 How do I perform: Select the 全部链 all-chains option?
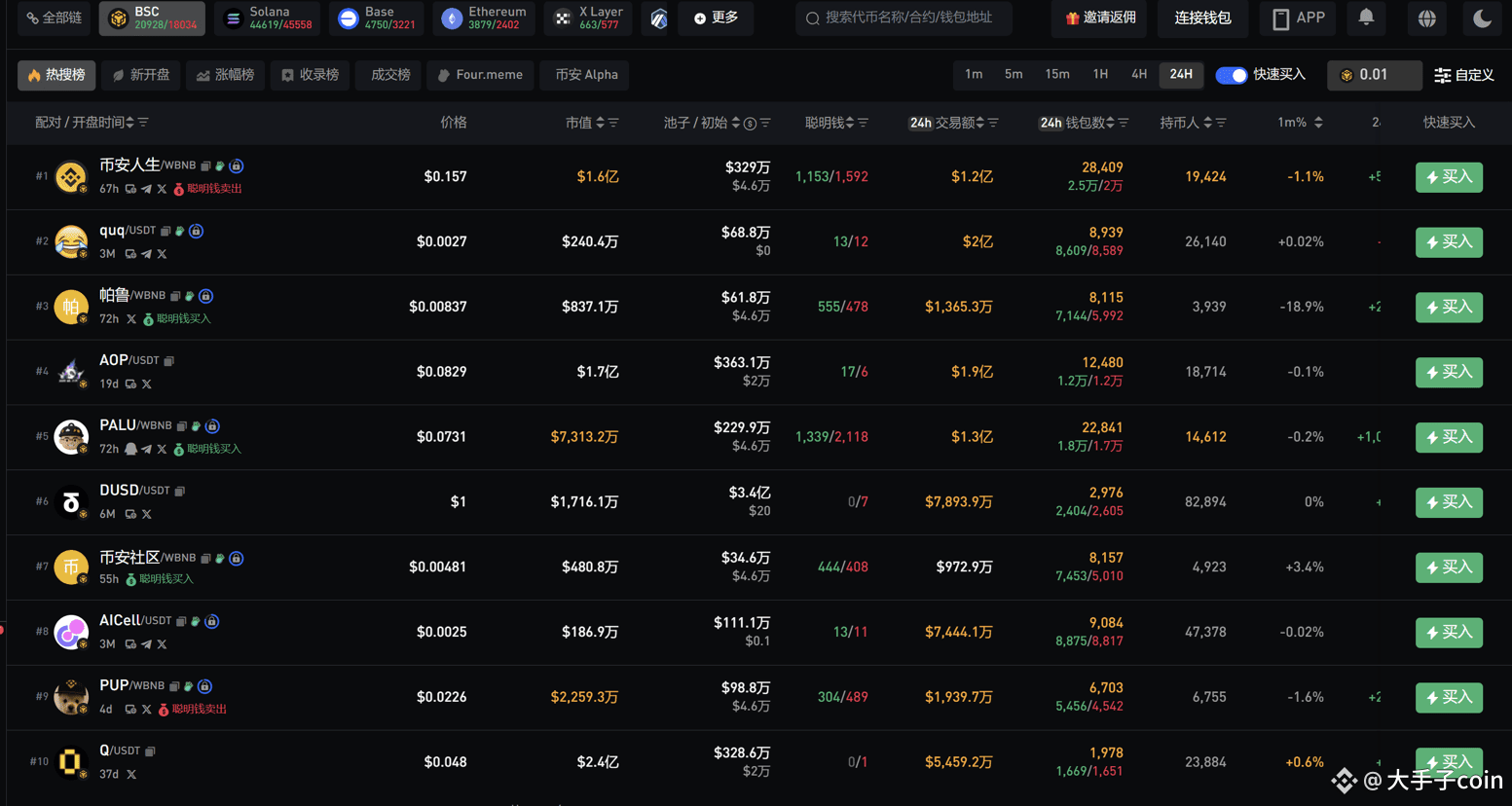55,18
